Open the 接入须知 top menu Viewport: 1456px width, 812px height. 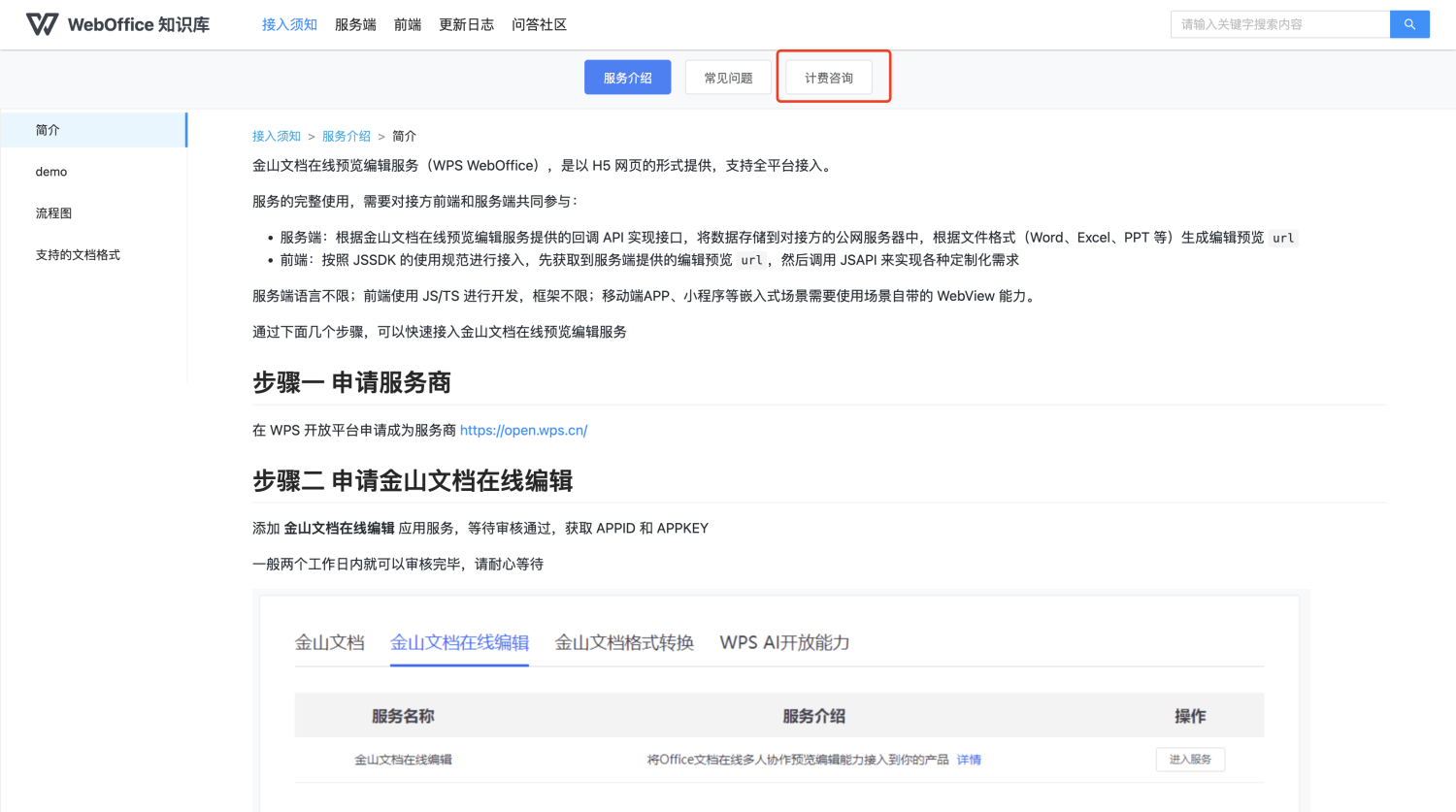pos(289,24)
